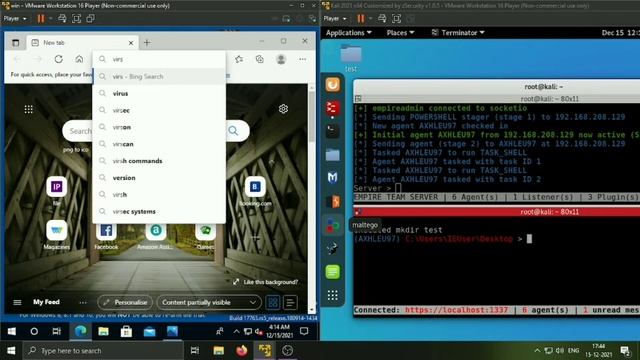The height and width of the screenshot is (360, 640).
Task: Open Burp Suite icon in Kali dock
Action: pyautogui.click(x=333, y=201)
